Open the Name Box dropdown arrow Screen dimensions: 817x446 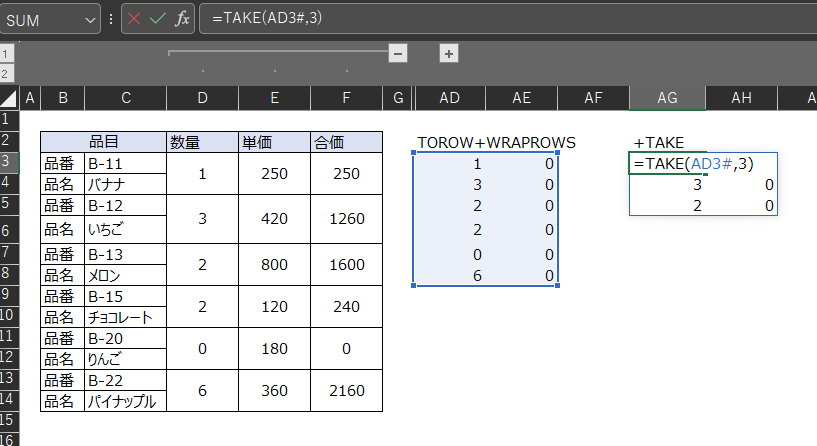pyautogui.click(x=90, y=20)
